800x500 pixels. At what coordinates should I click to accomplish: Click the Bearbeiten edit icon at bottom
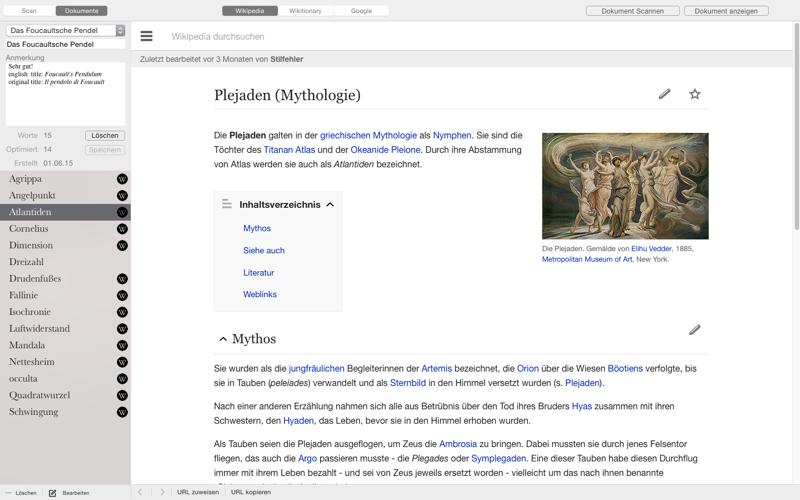coord(53,493)
